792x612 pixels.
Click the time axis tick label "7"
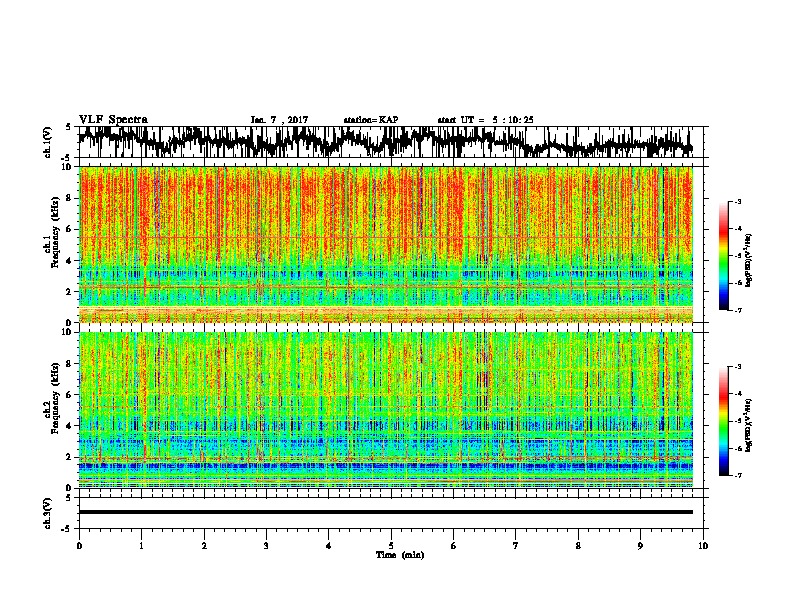point(516,546)
